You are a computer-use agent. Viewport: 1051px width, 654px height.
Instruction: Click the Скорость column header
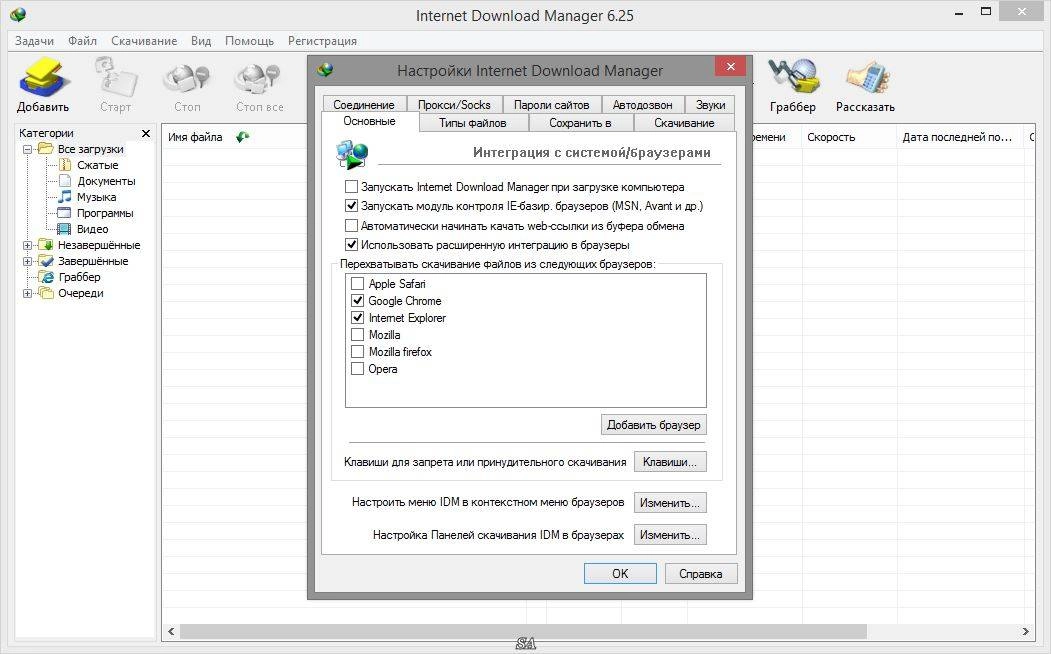pyautogui.click(x=849, y=137)
